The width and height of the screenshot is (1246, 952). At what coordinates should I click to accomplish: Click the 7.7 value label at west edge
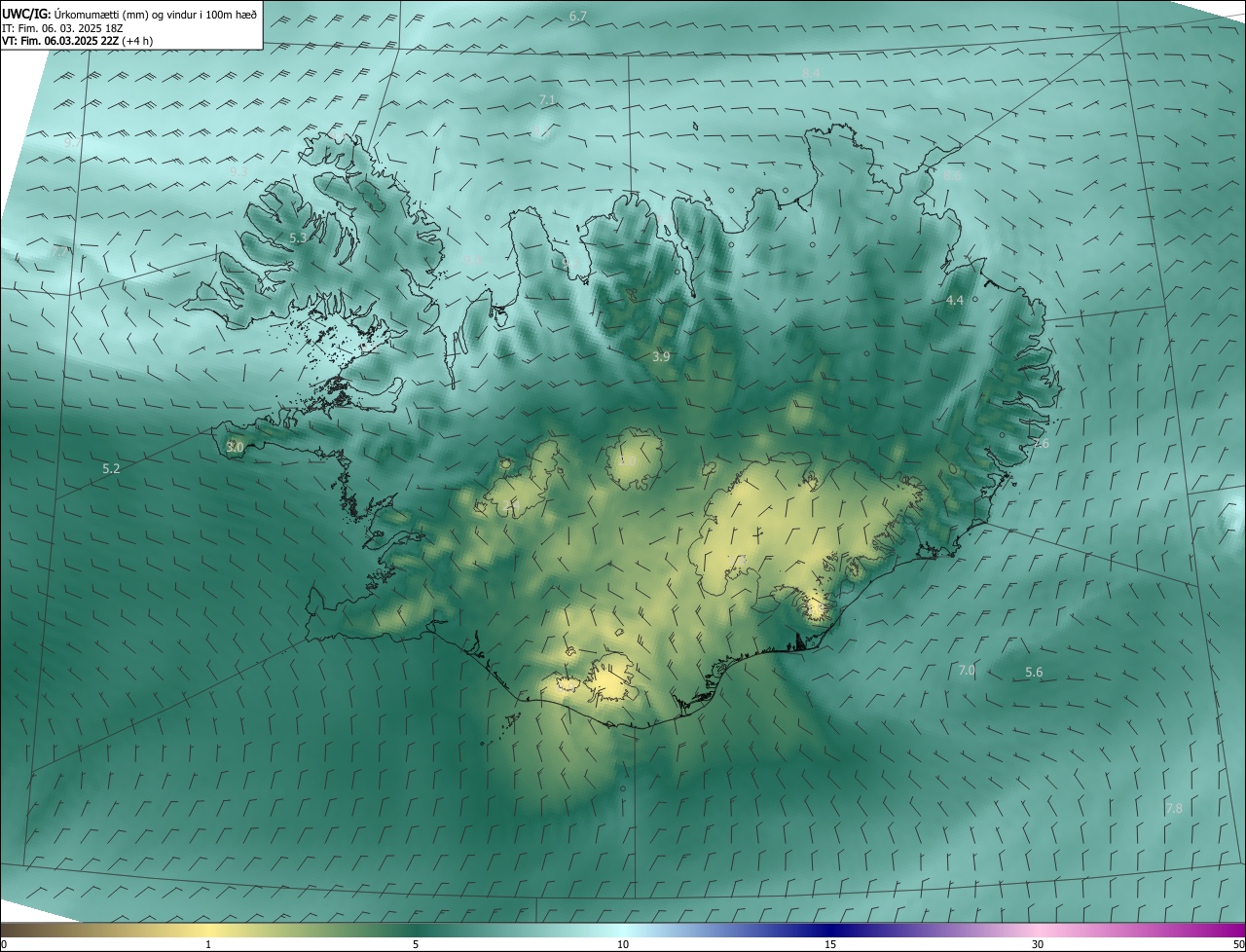[x=59, y=251]
